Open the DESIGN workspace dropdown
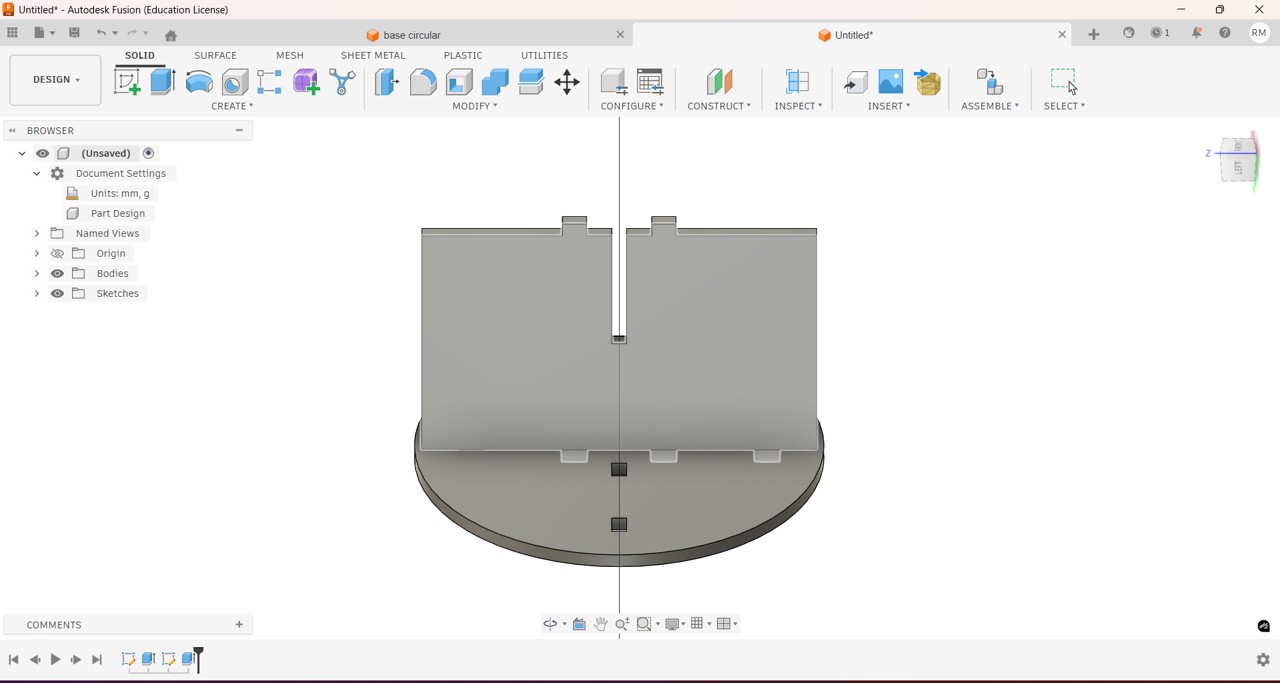This screenshot has width=1280, height=683. click(x=56, y=80)
